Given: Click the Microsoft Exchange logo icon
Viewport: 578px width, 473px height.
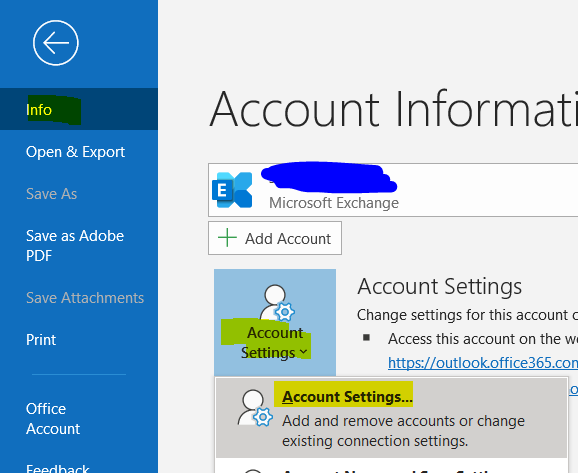Looking at the screenshot, I should point(233,190).
